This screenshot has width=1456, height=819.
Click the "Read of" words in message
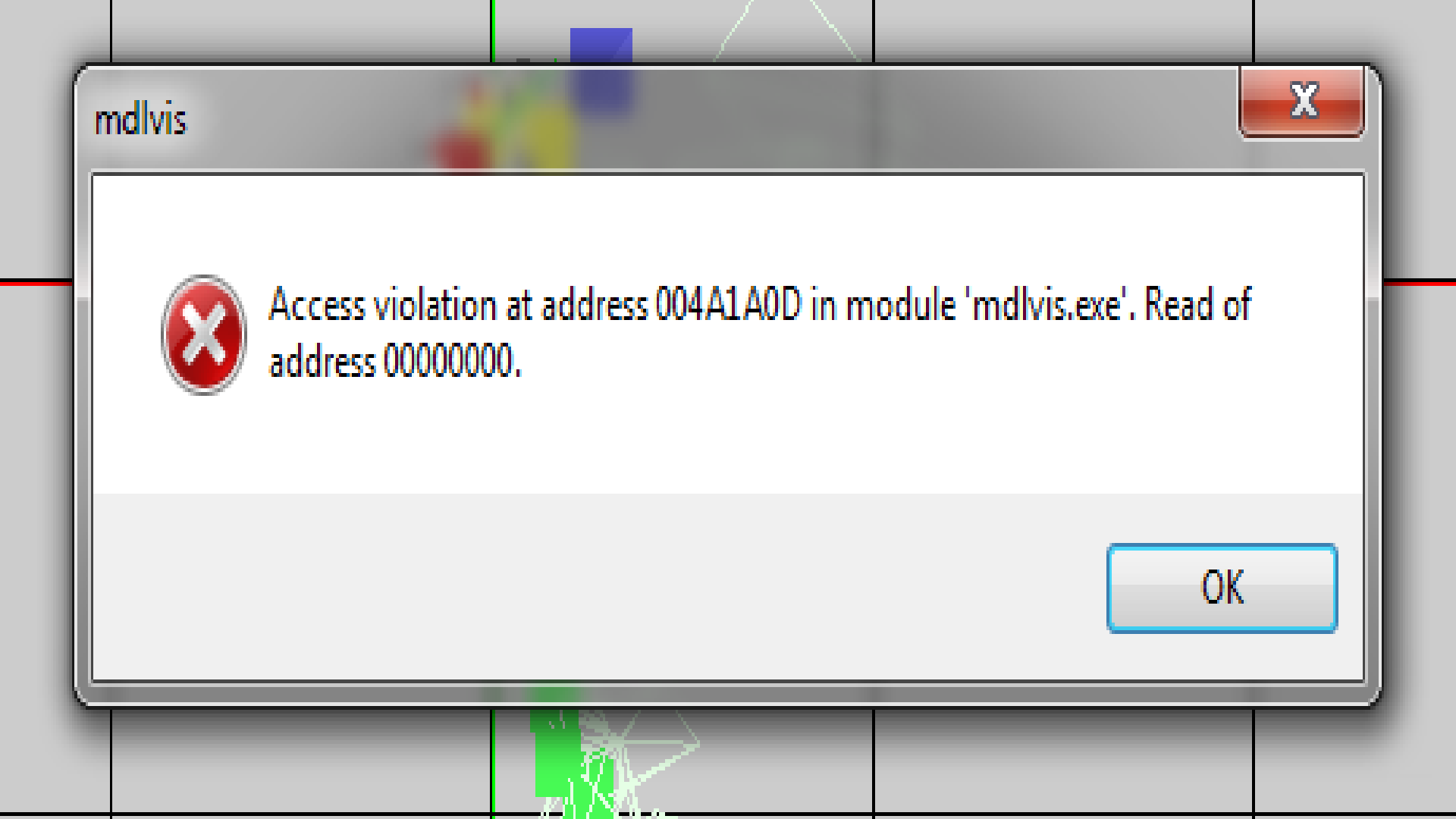pyautogui.click(x=1197, y=305)
